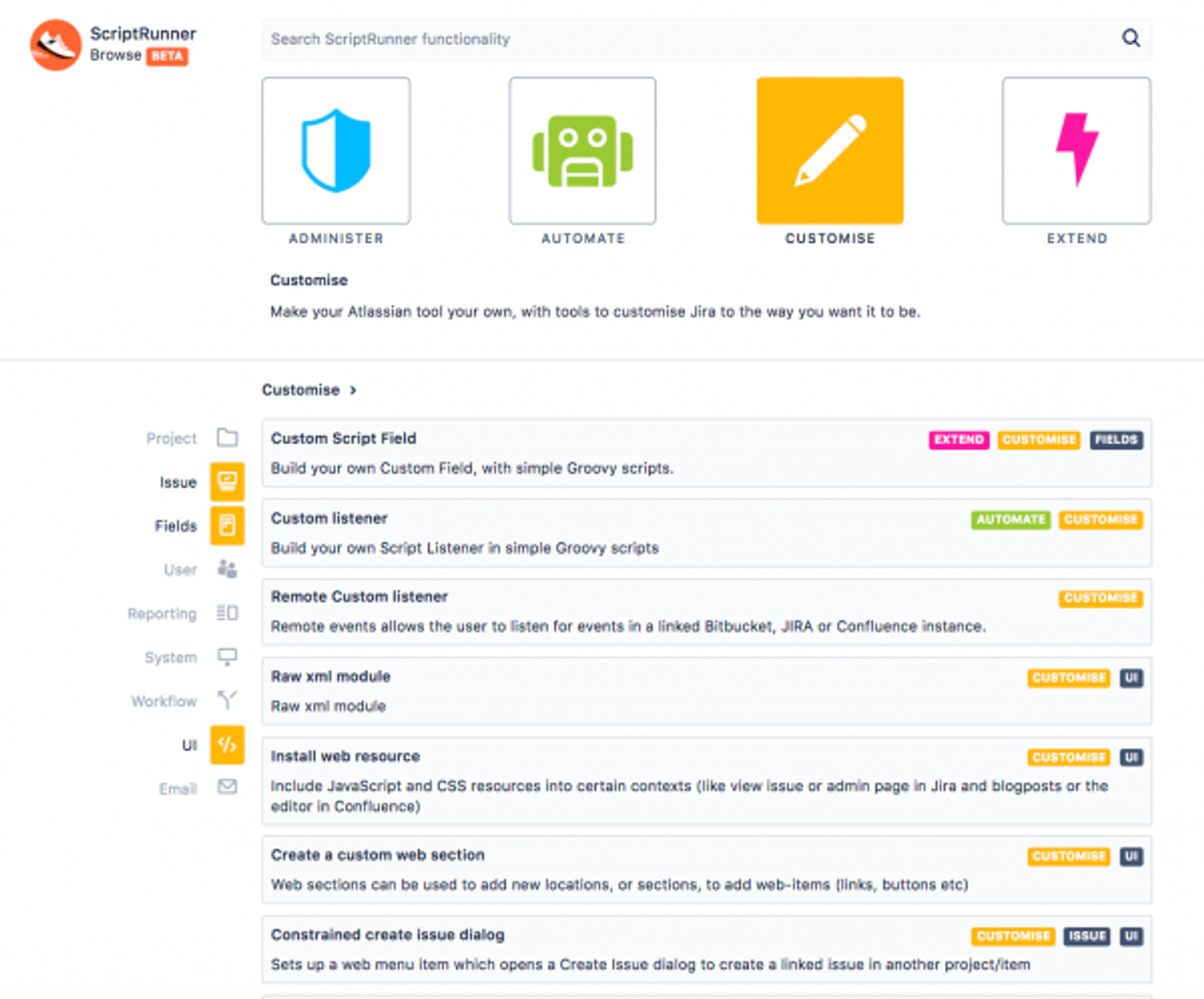Click the System monitor icon
This screenshot has height=999, width=1204.
point(227,656)
